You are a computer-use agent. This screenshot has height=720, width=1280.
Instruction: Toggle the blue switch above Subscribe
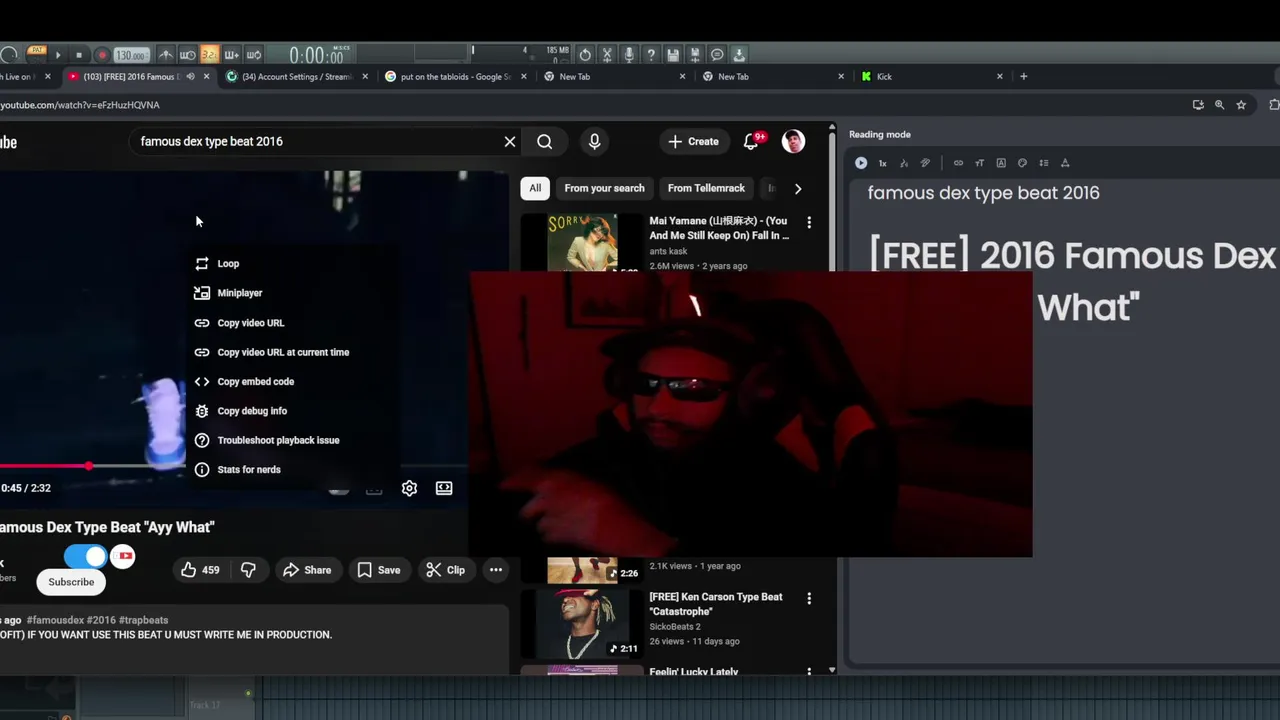pyautogui.click(x=86, y=556)
